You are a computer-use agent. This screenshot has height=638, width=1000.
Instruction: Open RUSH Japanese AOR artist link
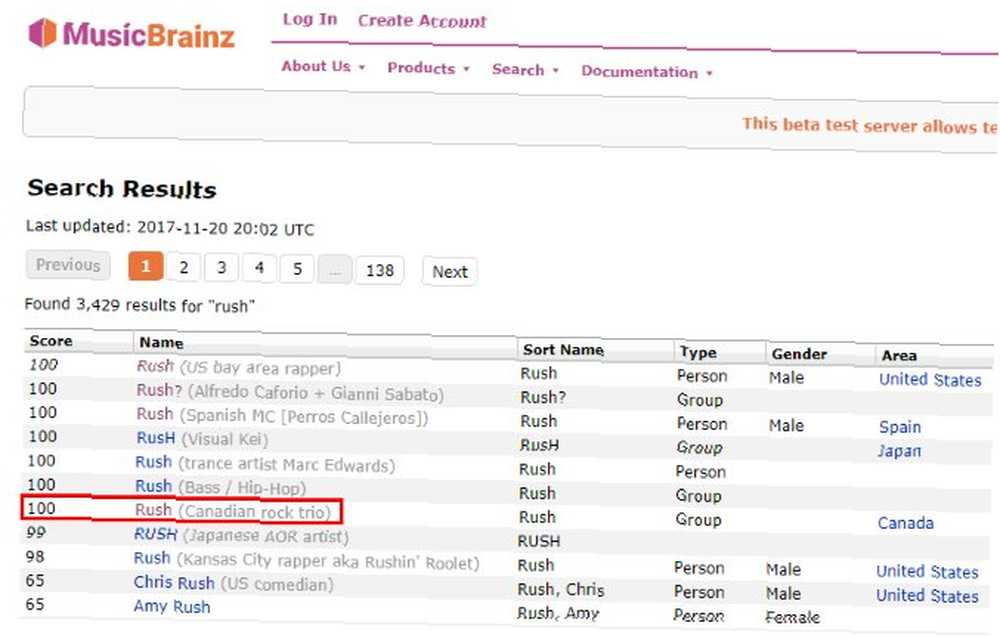tap(156, 534)
